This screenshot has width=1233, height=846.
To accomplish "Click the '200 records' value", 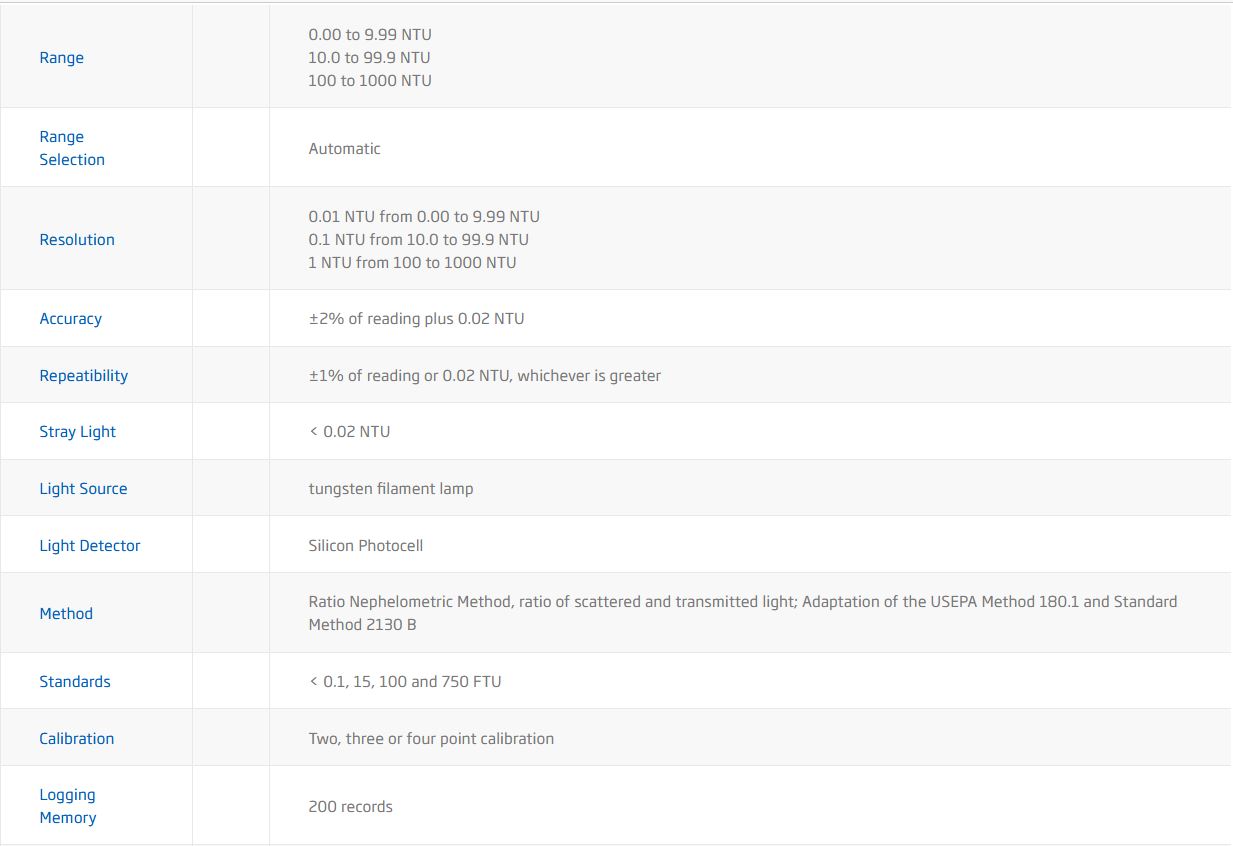I will click(350, 807).
